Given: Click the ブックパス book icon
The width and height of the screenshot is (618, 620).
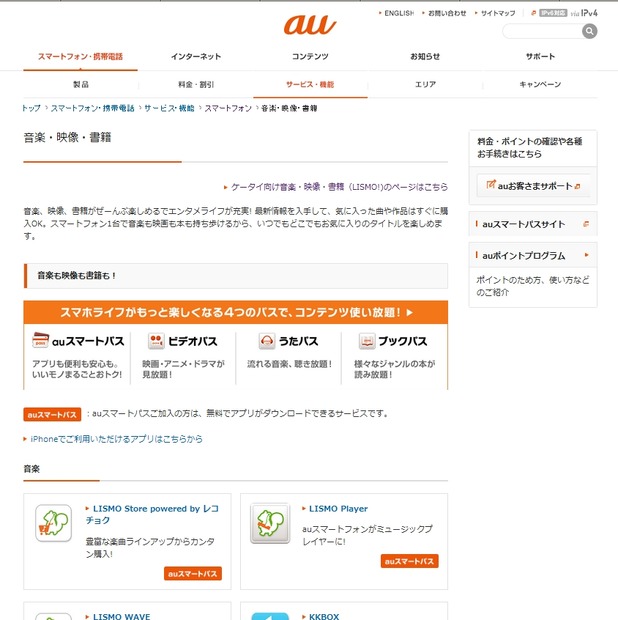Looking at the screenshot, I should pyautogui.click(x=367, y=341).
